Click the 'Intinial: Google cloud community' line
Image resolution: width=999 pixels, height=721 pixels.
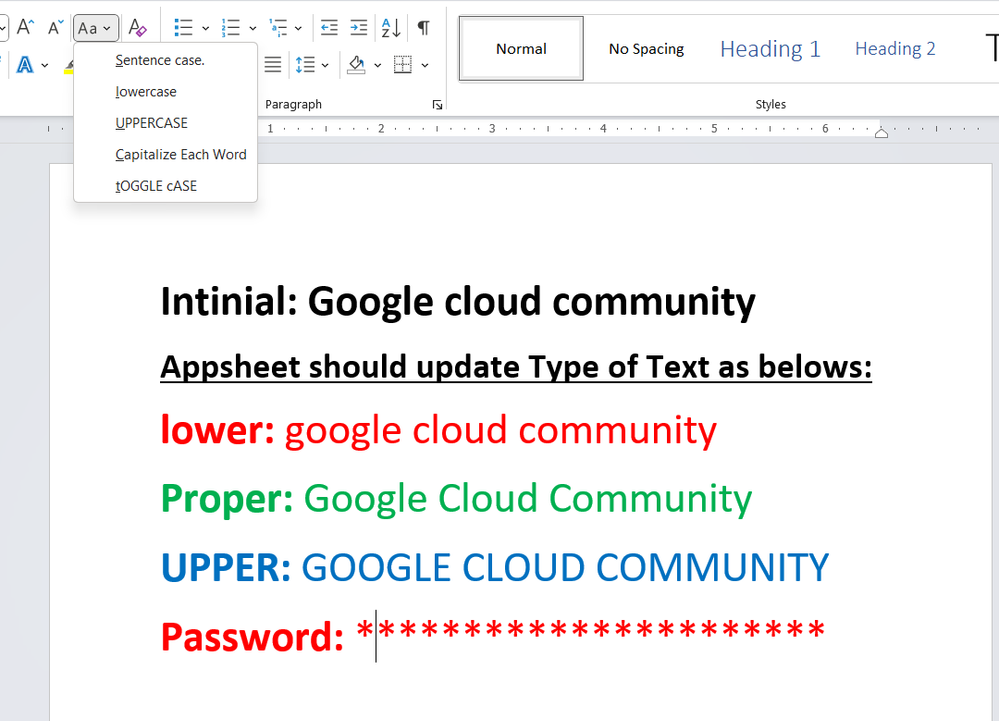(457, 301)
